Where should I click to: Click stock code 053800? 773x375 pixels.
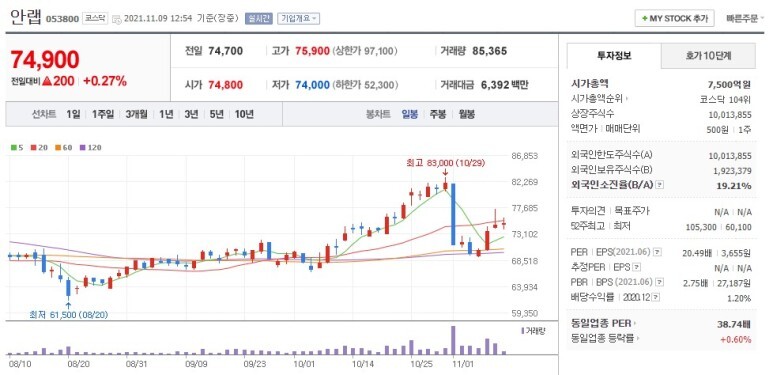62,19
